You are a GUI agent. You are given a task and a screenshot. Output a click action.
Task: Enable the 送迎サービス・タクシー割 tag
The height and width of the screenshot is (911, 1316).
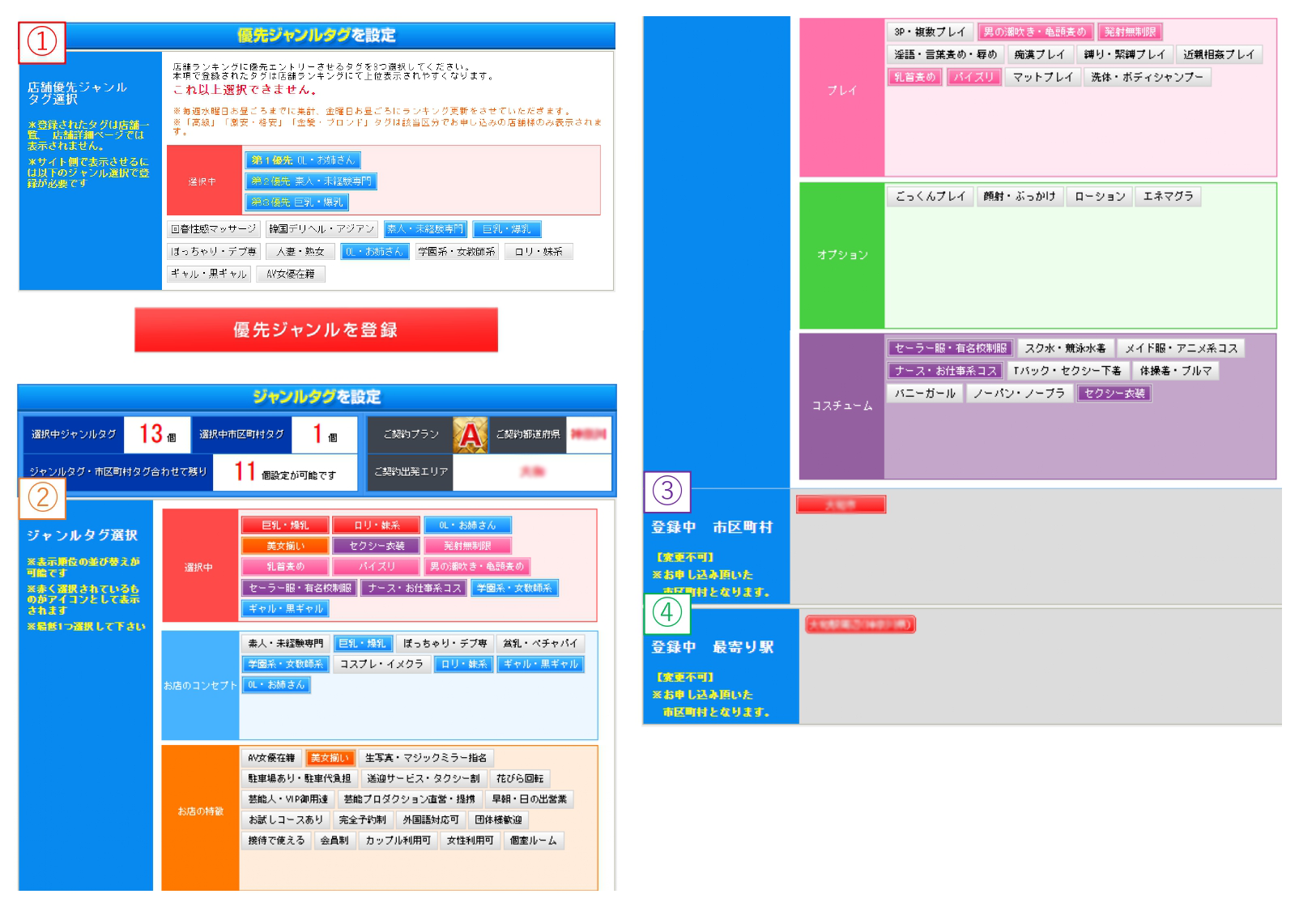point(423,778)
